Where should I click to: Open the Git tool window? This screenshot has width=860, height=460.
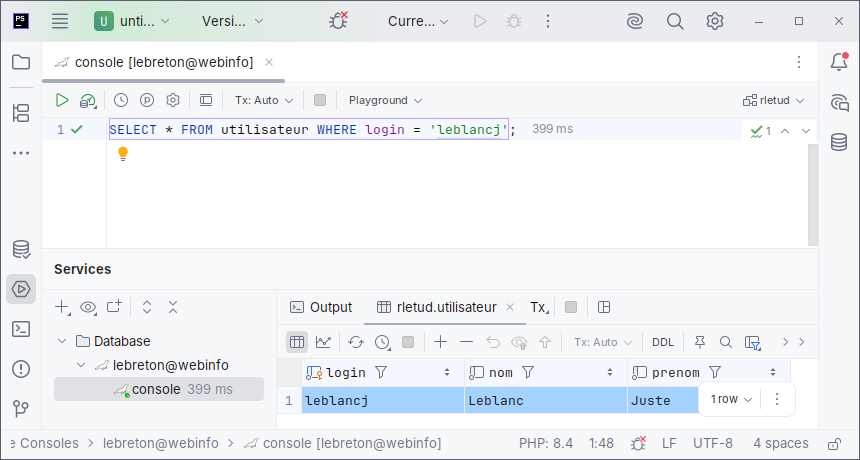21,408
